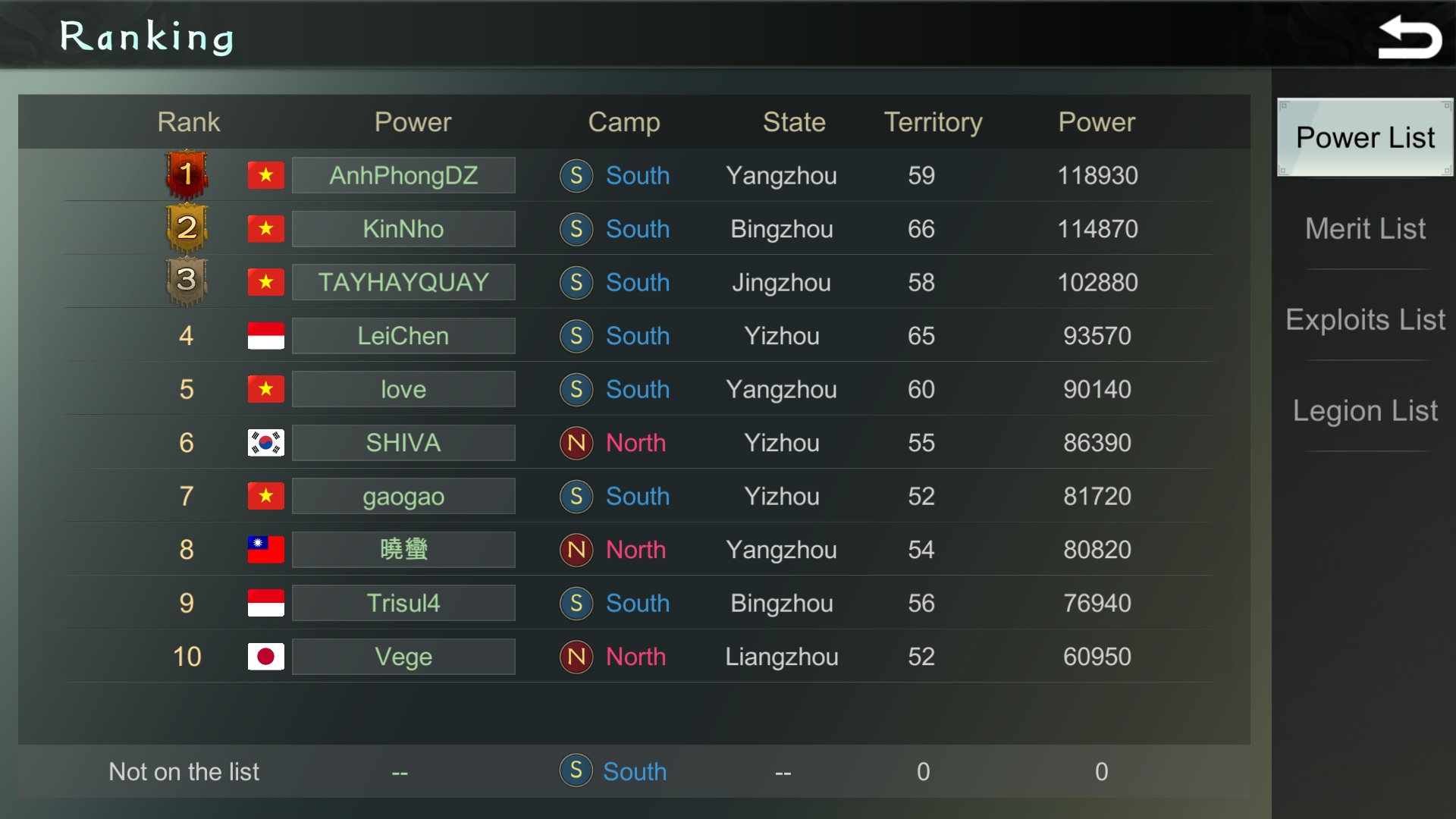Click the Taiwan flag in rank 8
The image size is (1456, 819).
point(265,550)
